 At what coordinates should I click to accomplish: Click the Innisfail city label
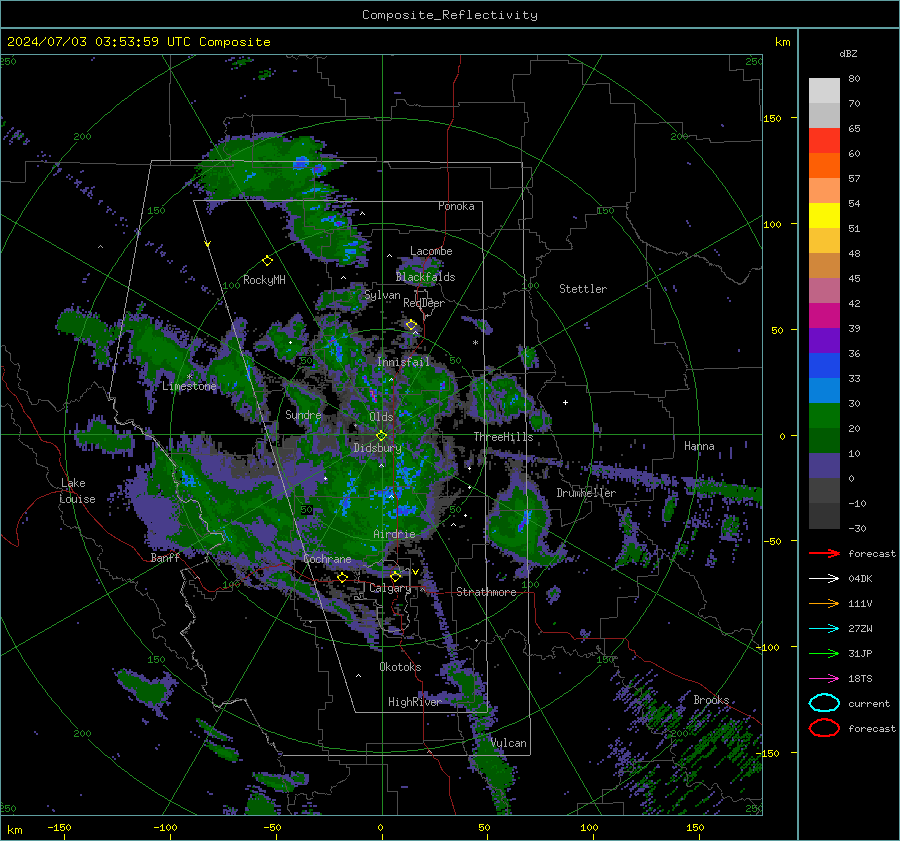tap(403, 362)
